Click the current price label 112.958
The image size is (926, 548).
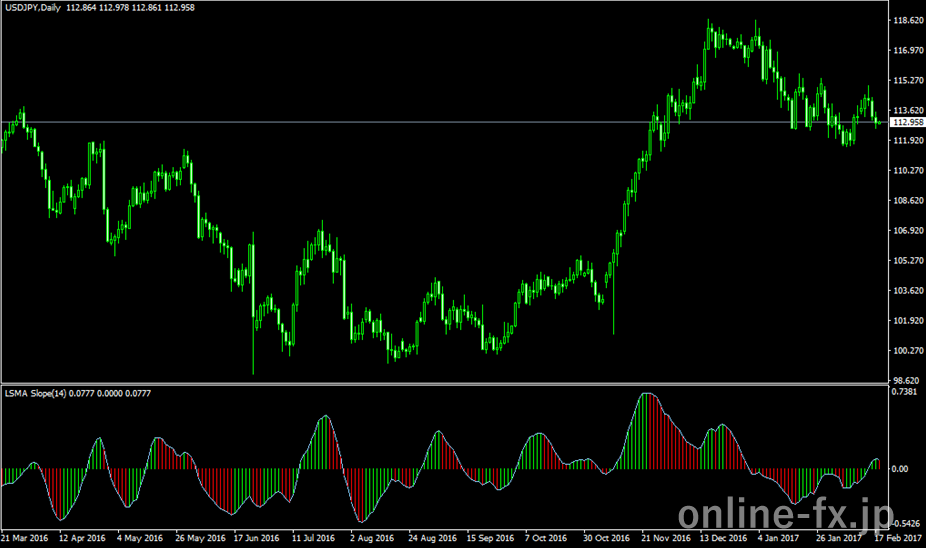click(908, 122)
